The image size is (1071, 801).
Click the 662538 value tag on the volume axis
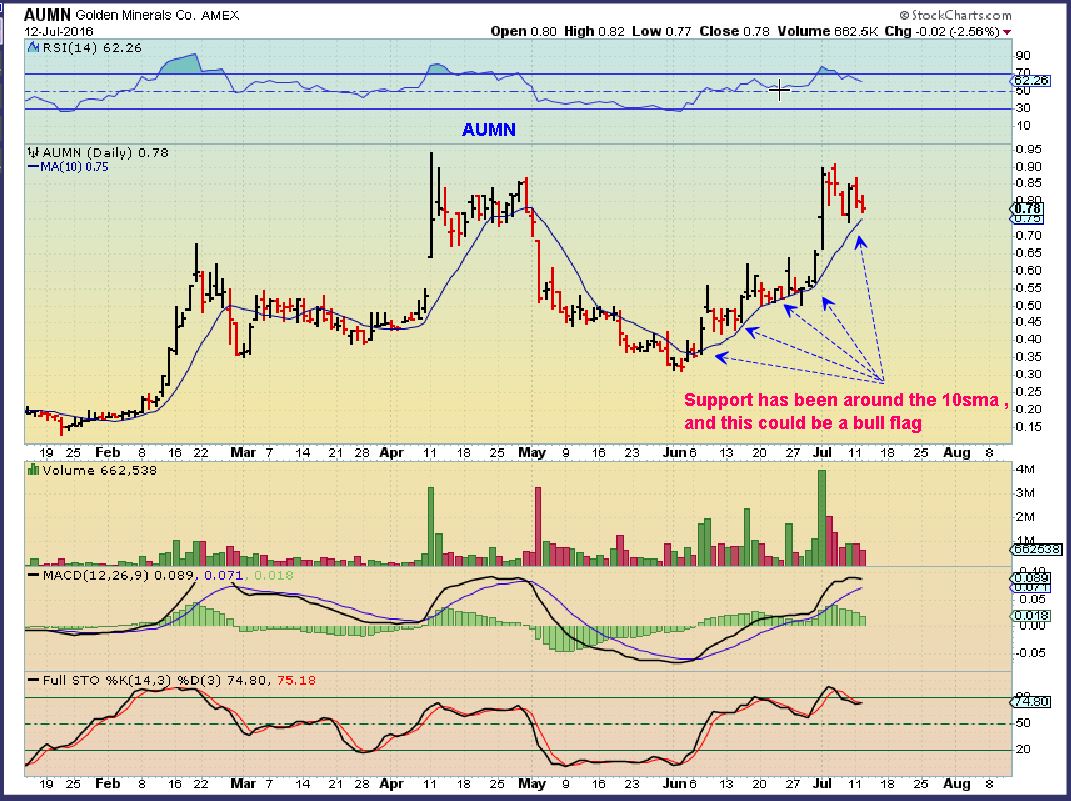pos(1035,549)
